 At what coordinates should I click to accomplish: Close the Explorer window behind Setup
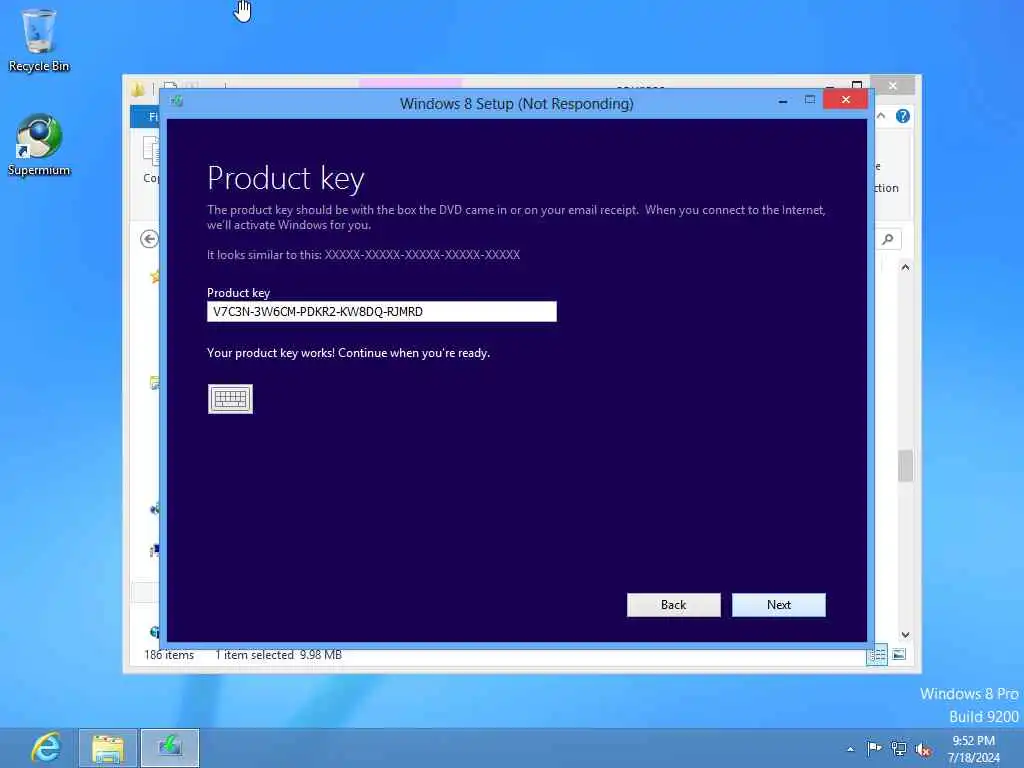pos(893,86)
